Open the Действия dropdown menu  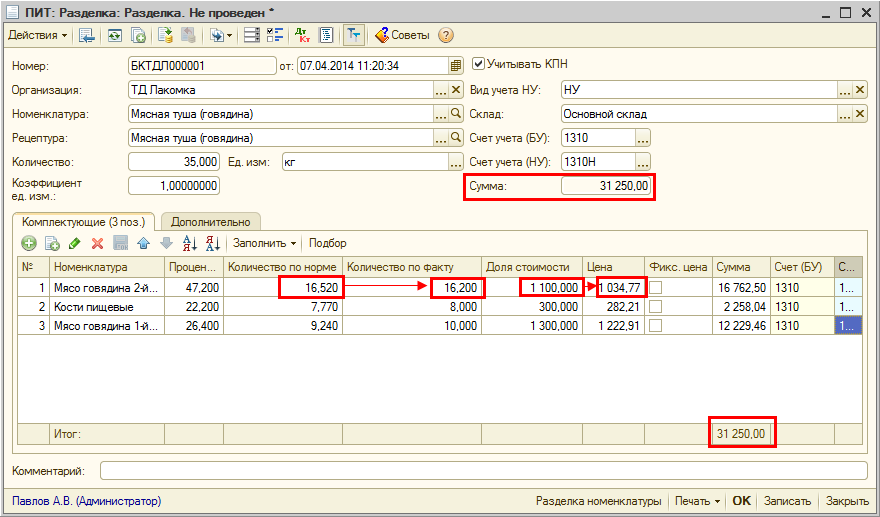coord(38,35)
